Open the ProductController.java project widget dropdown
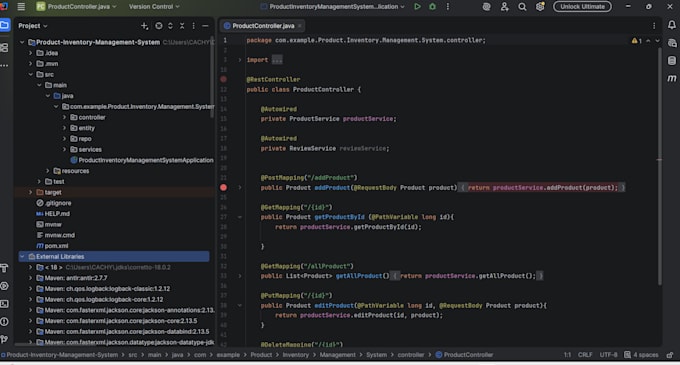The height and width of the screenshot is (365, 680). pos(76,7)
